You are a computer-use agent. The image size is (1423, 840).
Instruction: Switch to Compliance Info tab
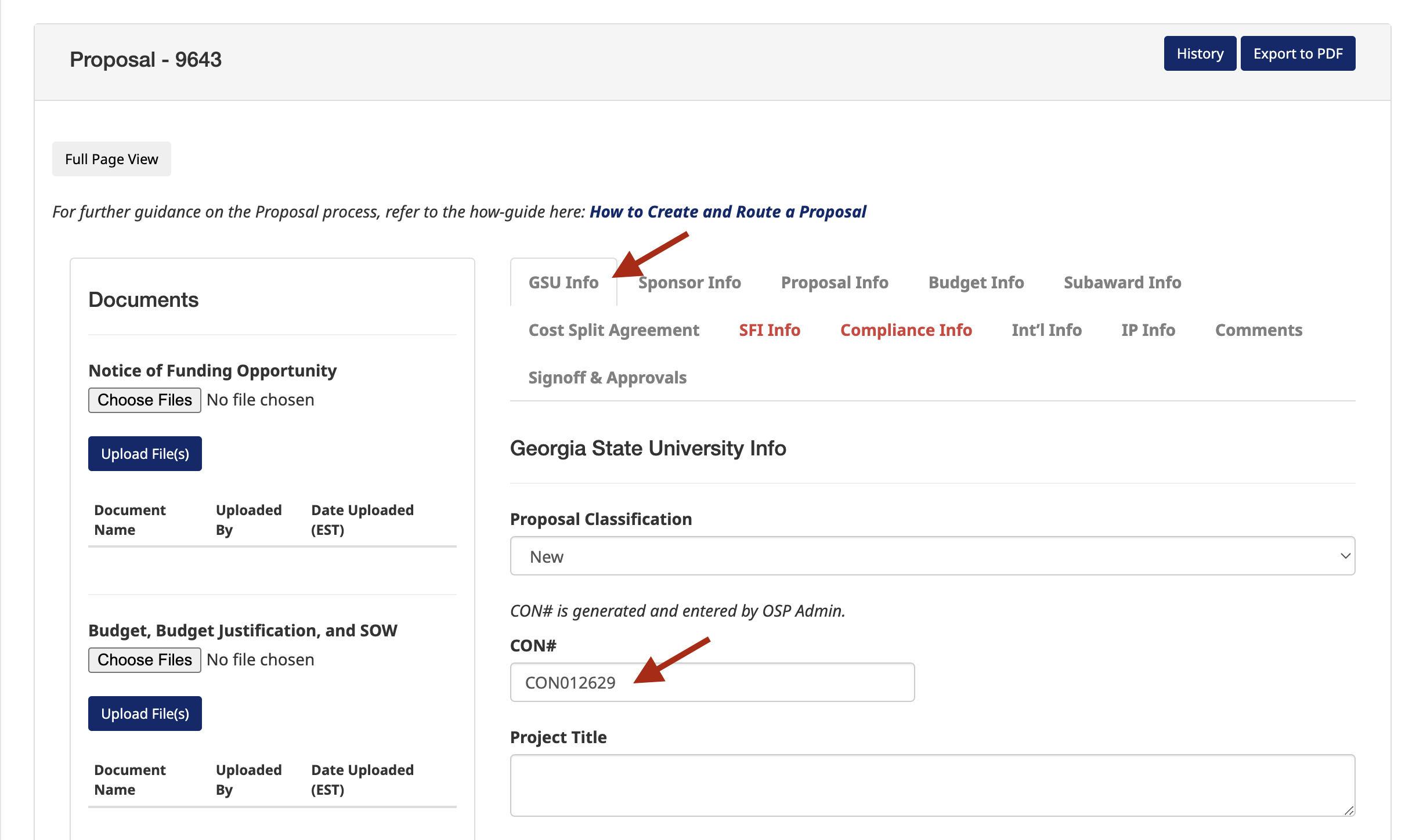coord(905,330)
